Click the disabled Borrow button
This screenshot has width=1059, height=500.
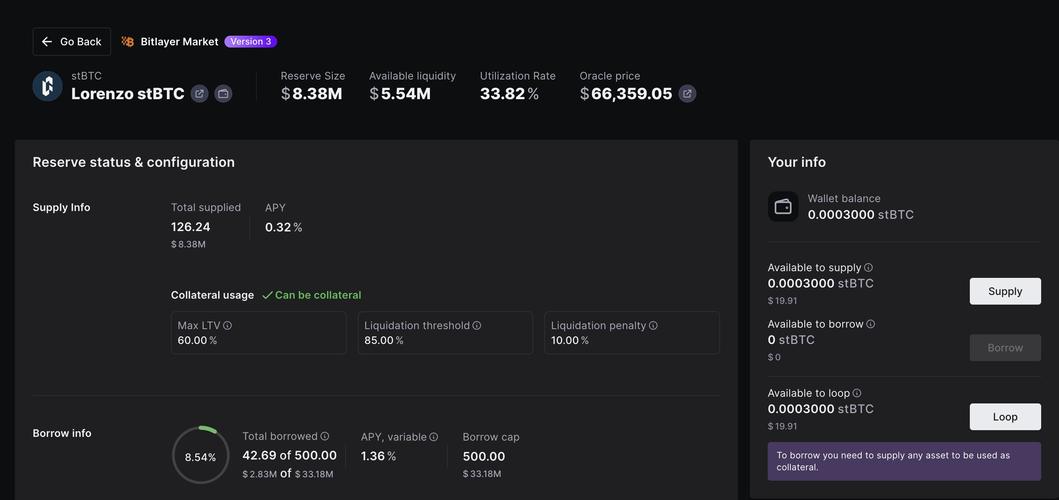(x=1005, y=348)
